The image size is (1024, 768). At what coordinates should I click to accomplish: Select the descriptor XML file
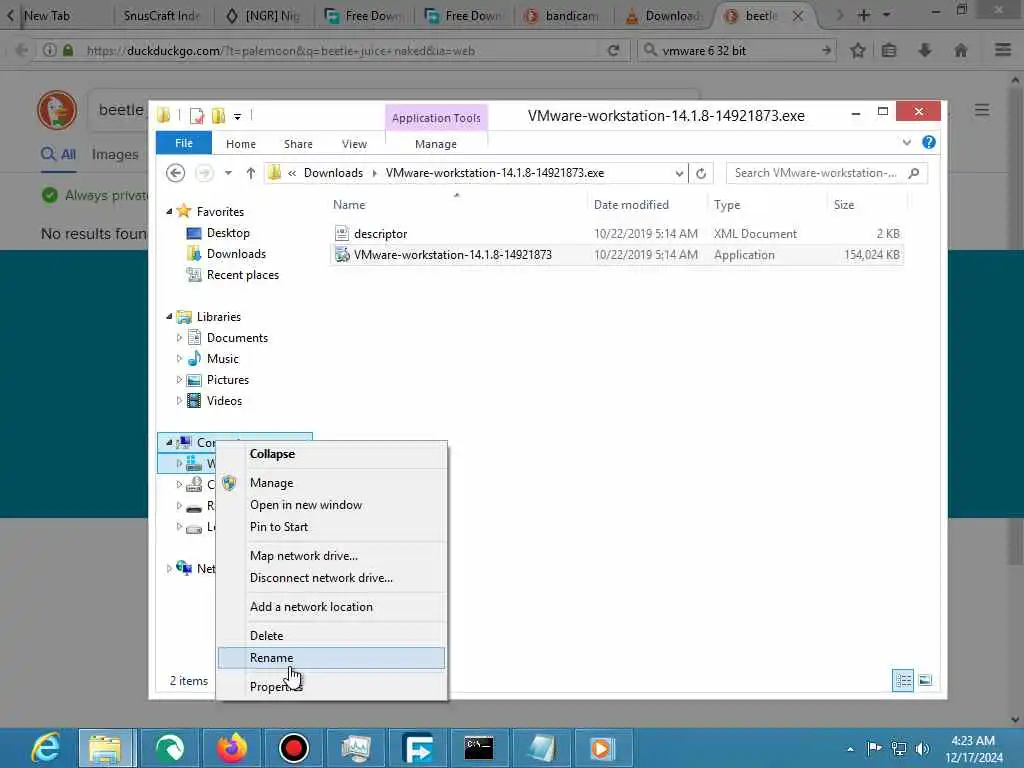coord(617,233)
